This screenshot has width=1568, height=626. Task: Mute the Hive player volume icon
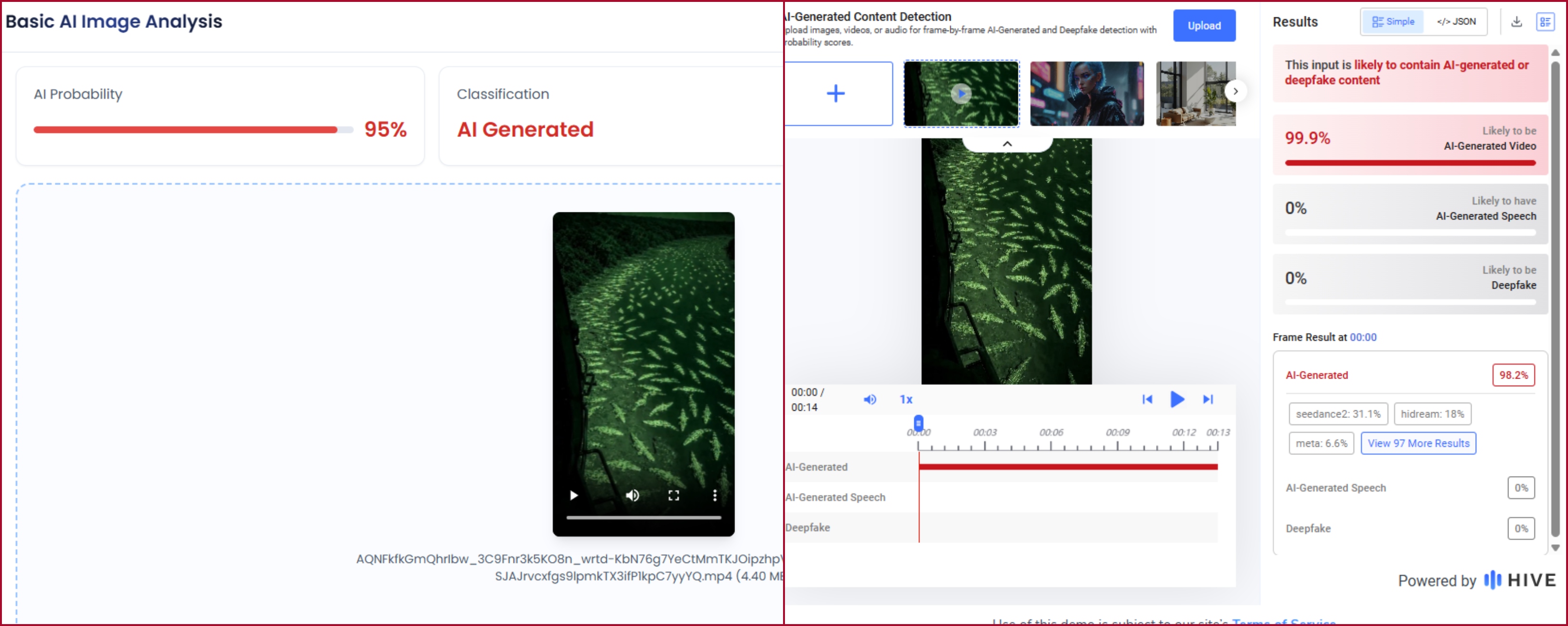click(x=870, y=399)
